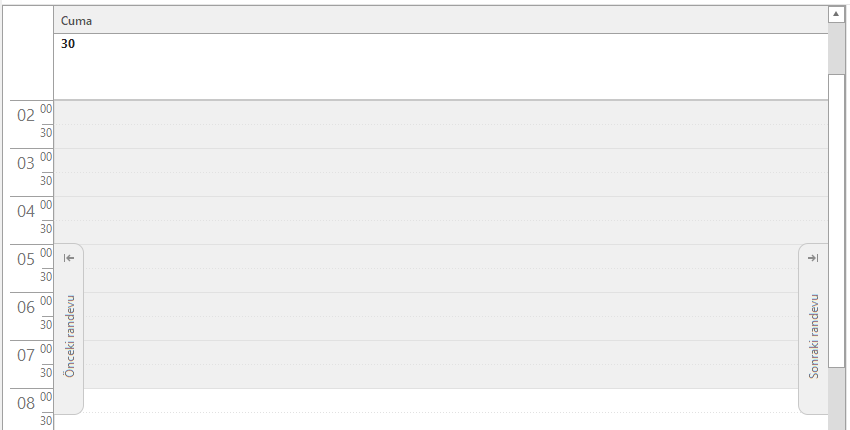This screenshot has width=850, height=430.
Task: Click scrollbar track below the thumb
Action: point(836,399)
